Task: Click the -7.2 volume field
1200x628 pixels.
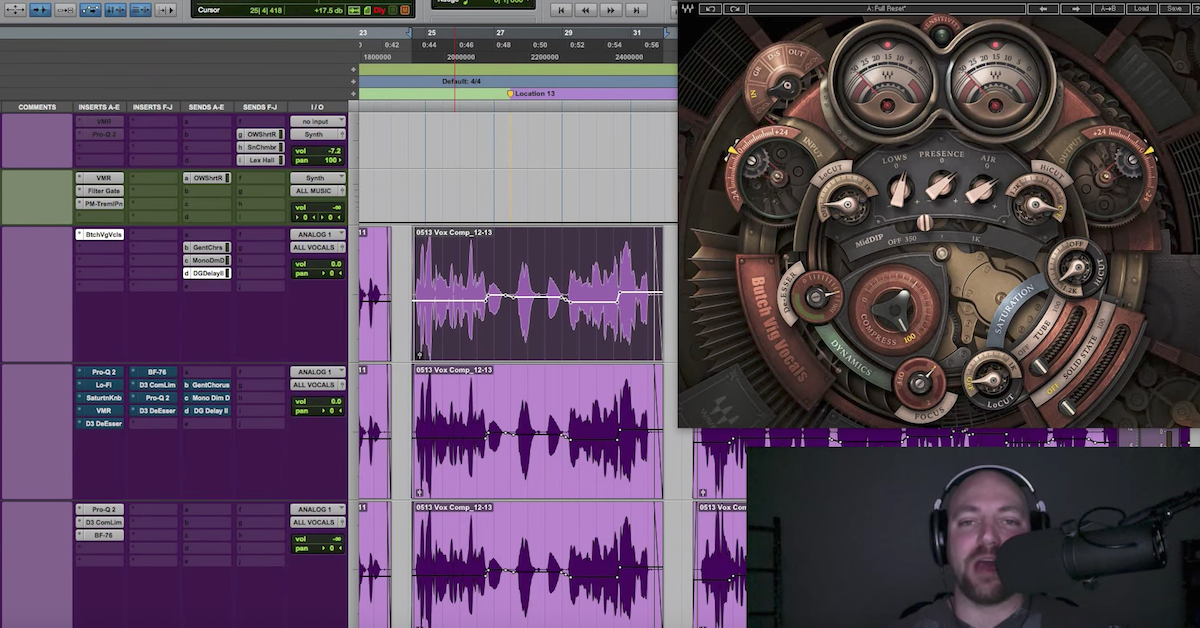Action: [318, 150]
